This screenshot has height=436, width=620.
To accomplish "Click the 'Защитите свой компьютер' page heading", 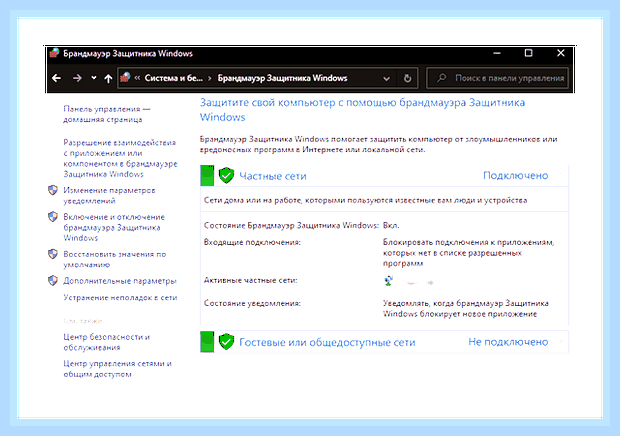I will (362, 110).
